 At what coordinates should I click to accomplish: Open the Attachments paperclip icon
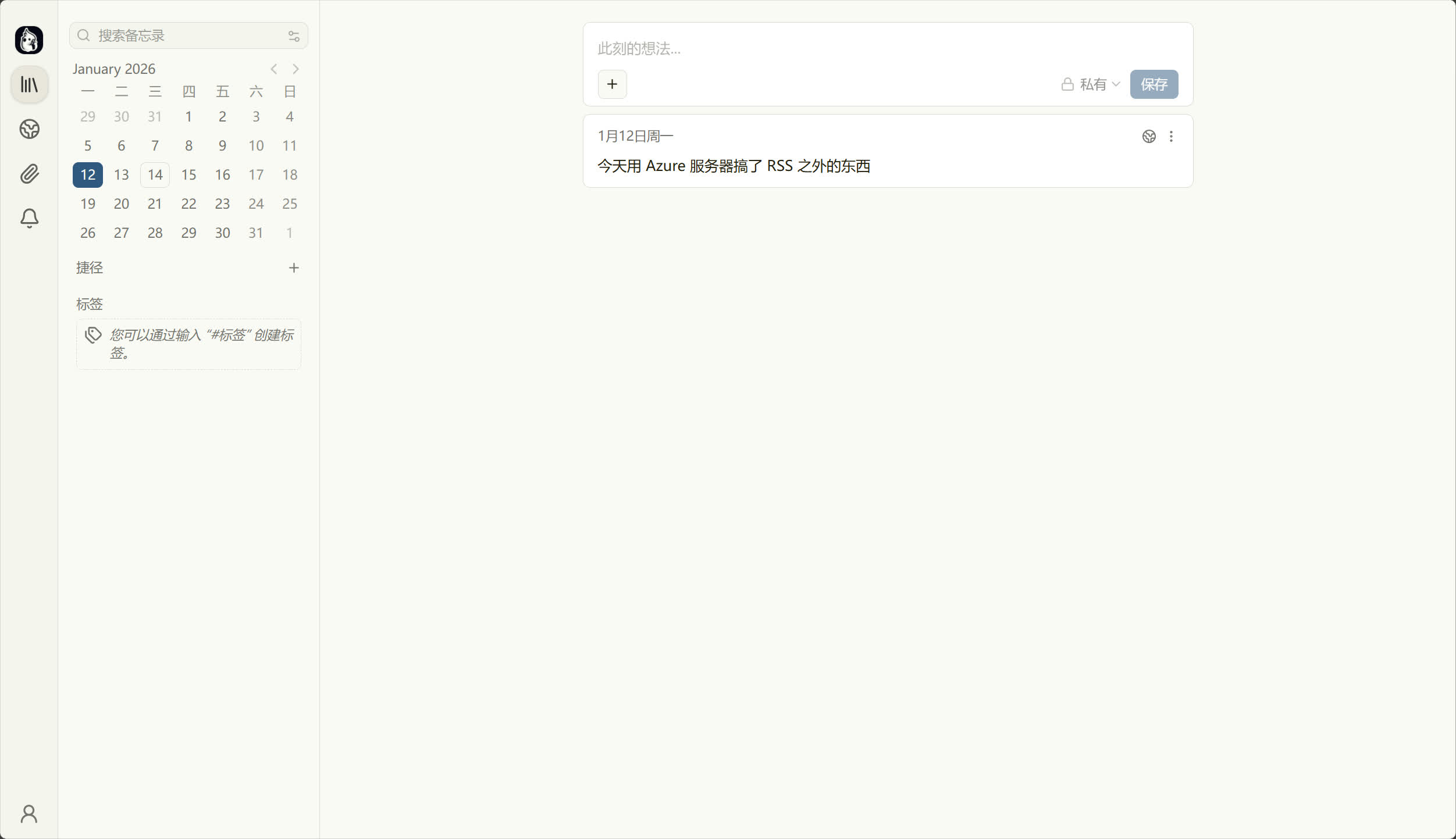[29, 174]
